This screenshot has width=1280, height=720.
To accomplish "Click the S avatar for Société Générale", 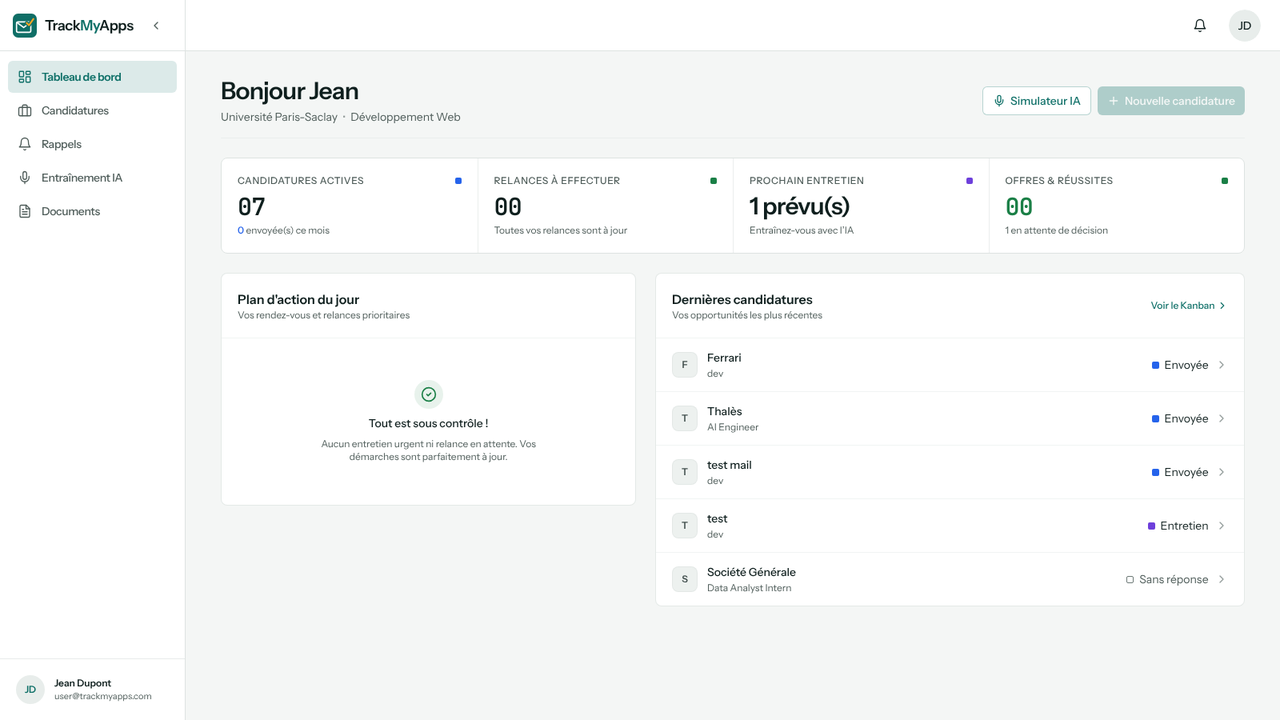I will pyautogui.click(x=685, y=579).
